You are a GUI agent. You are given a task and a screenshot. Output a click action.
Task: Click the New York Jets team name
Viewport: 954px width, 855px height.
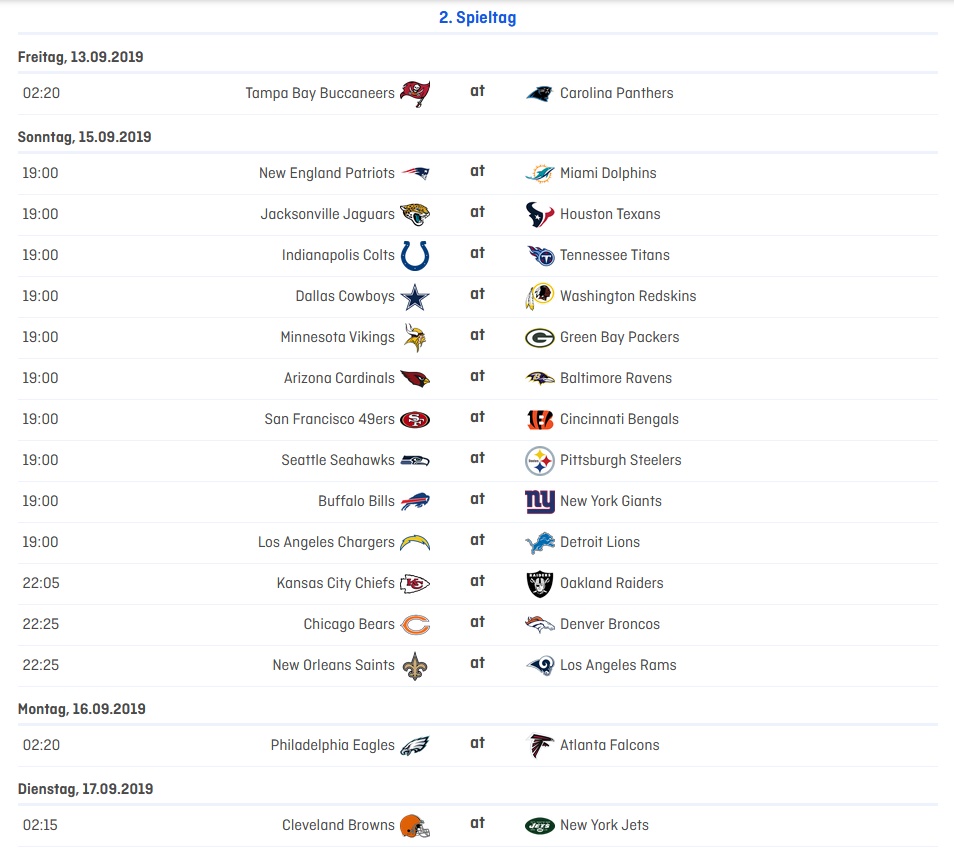point(604,825)
